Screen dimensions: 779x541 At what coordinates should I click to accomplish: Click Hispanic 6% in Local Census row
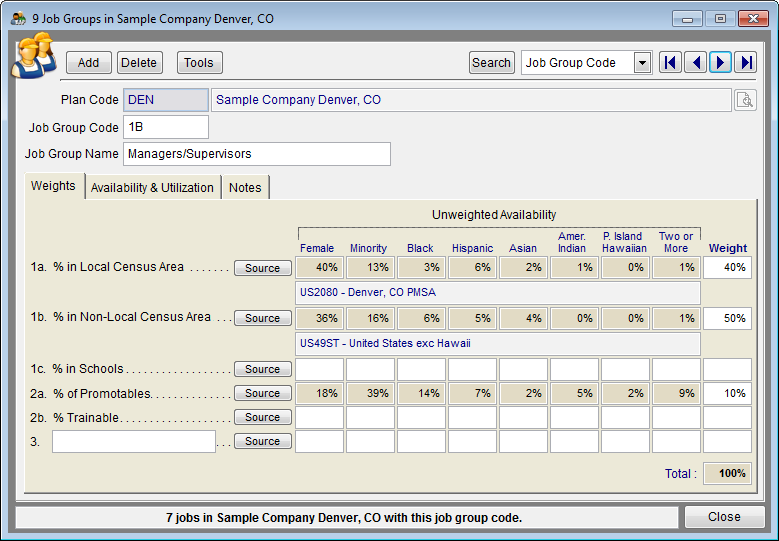[x=472, y=268]
